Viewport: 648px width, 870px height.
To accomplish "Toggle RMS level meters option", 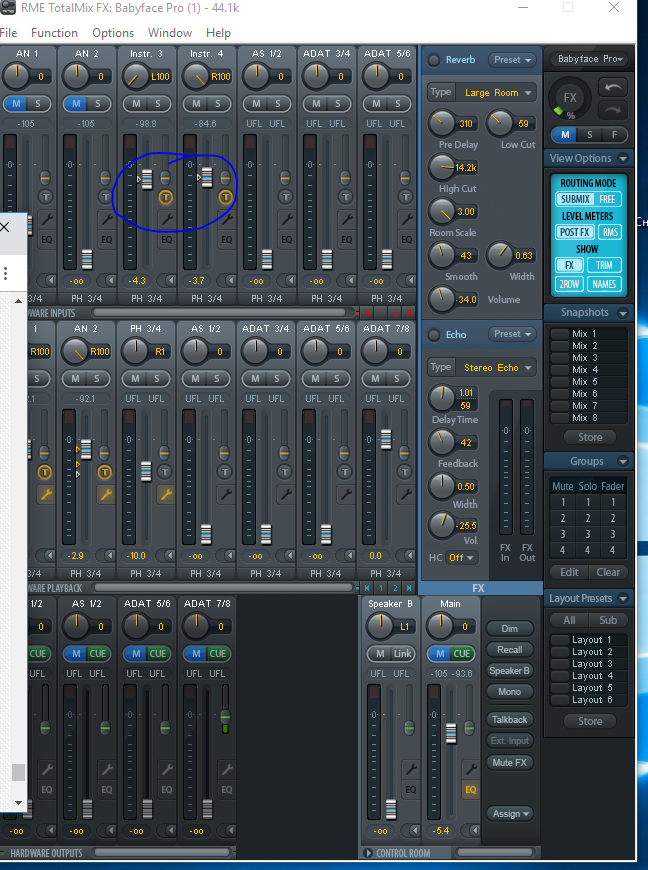I will (x=610, y=232).
